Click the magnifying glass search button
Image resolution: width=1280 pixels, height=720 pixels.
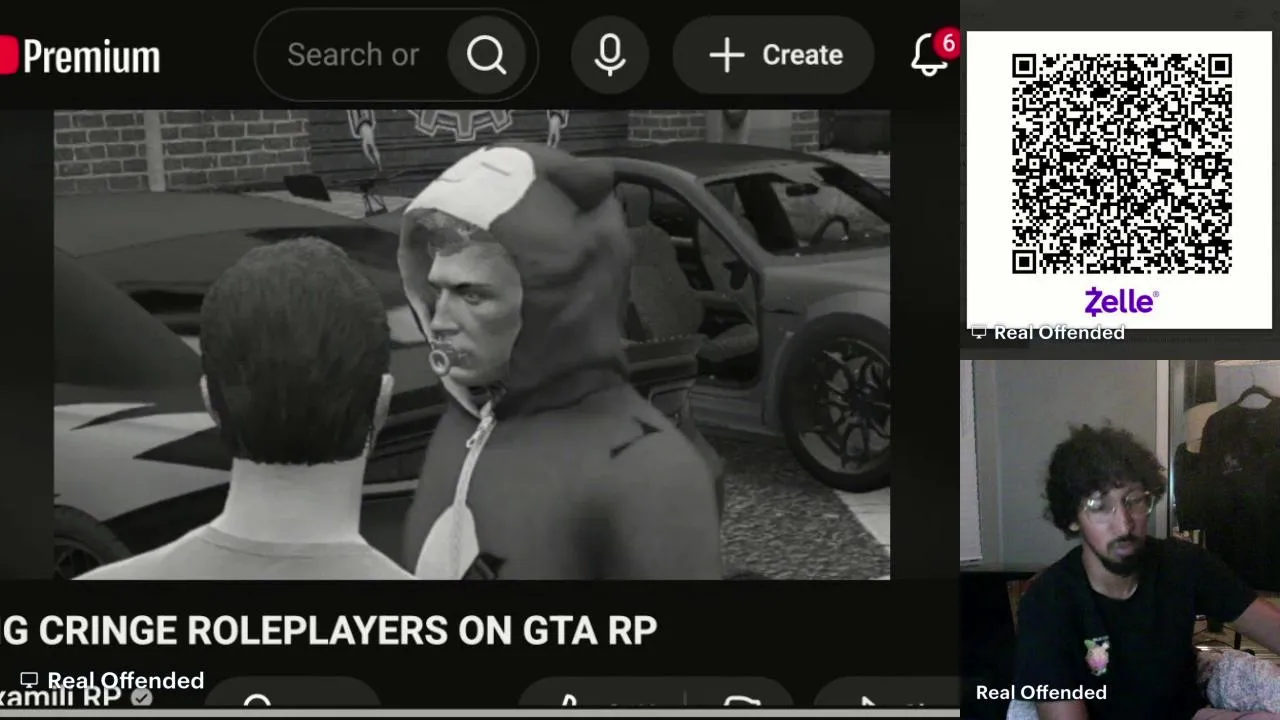pyautogui.click(x=487, y=55)
